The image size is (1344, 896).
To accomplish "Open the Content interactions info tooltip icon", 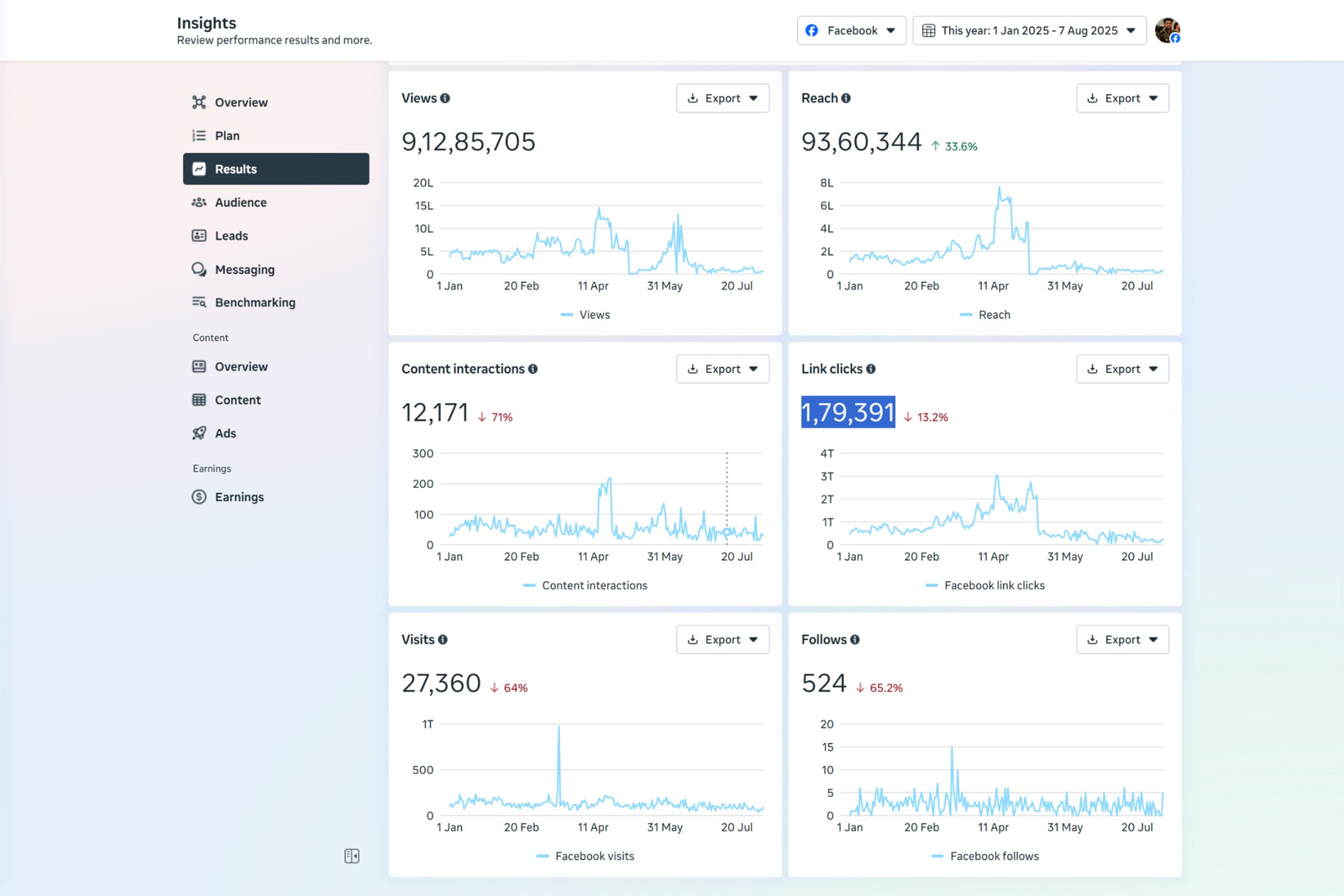I will click(533, 369).
